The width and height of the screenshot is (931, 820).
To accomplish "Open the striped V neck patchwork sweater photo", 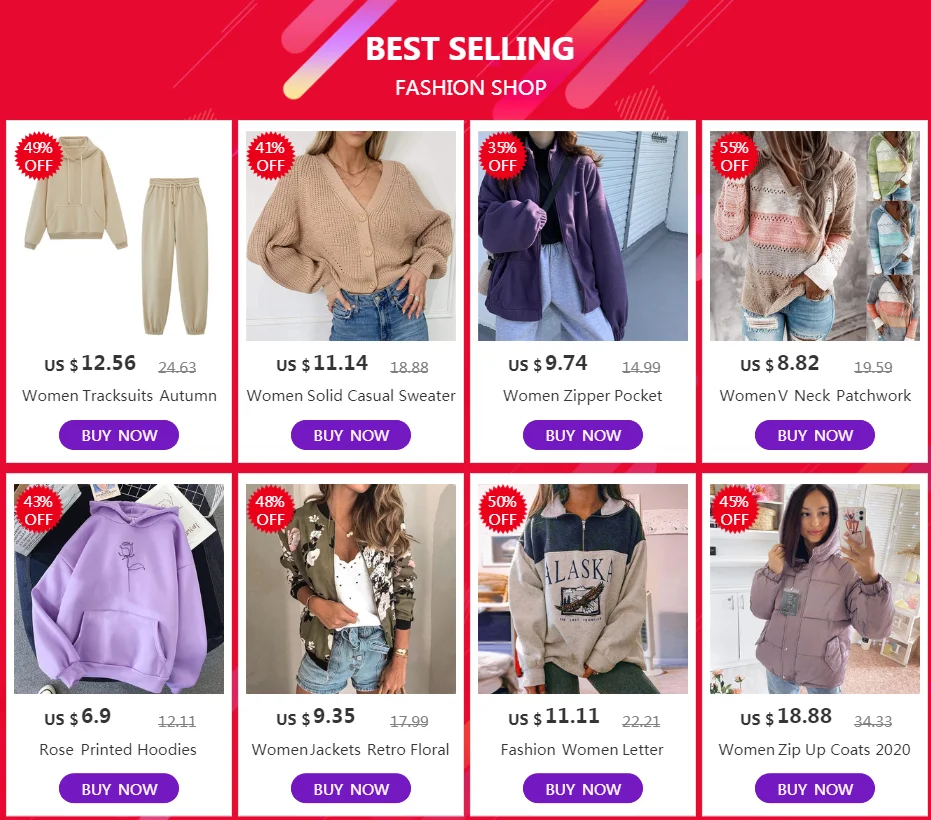I will click(815, 236).
